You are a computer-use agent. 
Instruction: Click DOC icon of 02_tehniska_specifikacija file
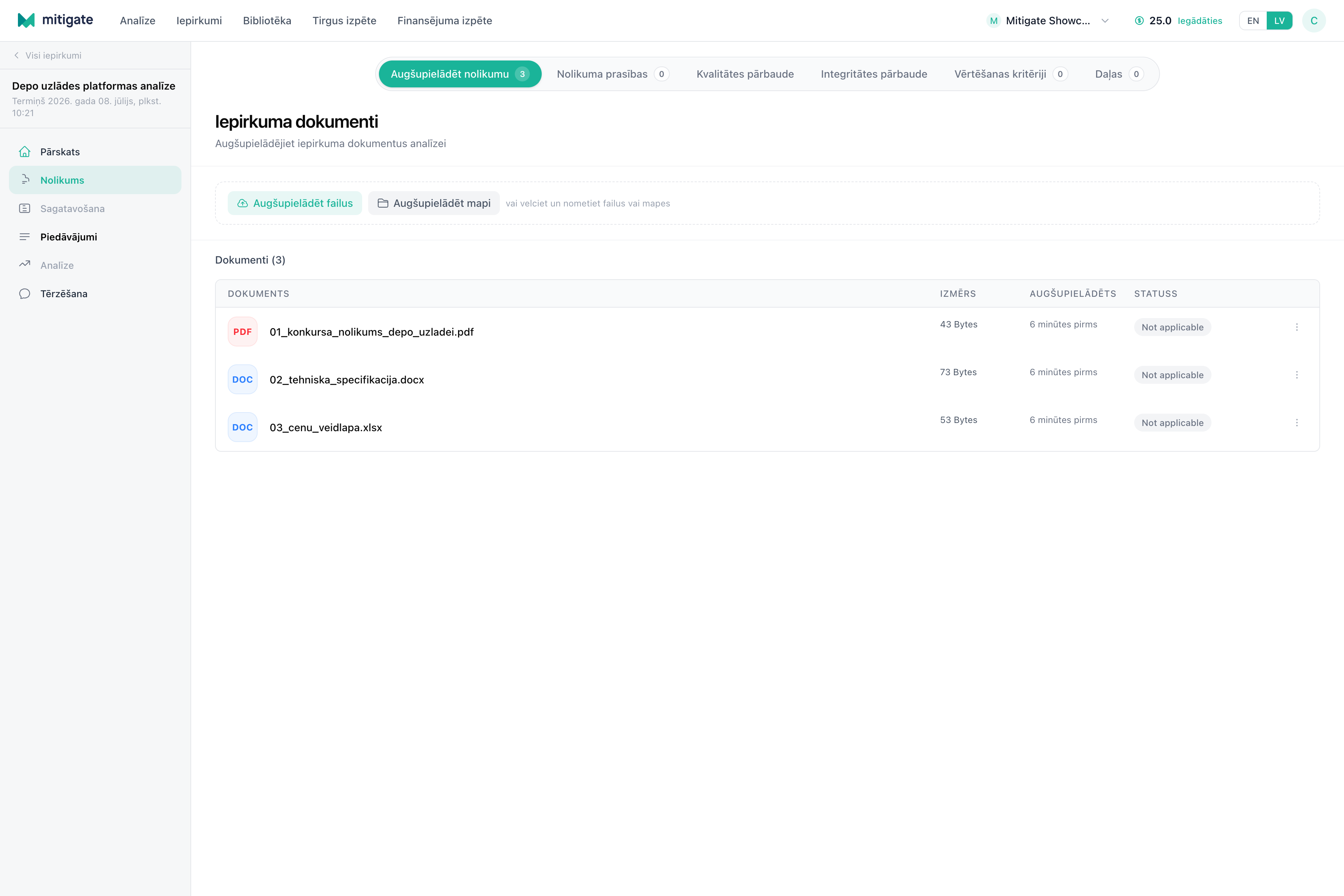pyautogui.click(x=242, y=379)
